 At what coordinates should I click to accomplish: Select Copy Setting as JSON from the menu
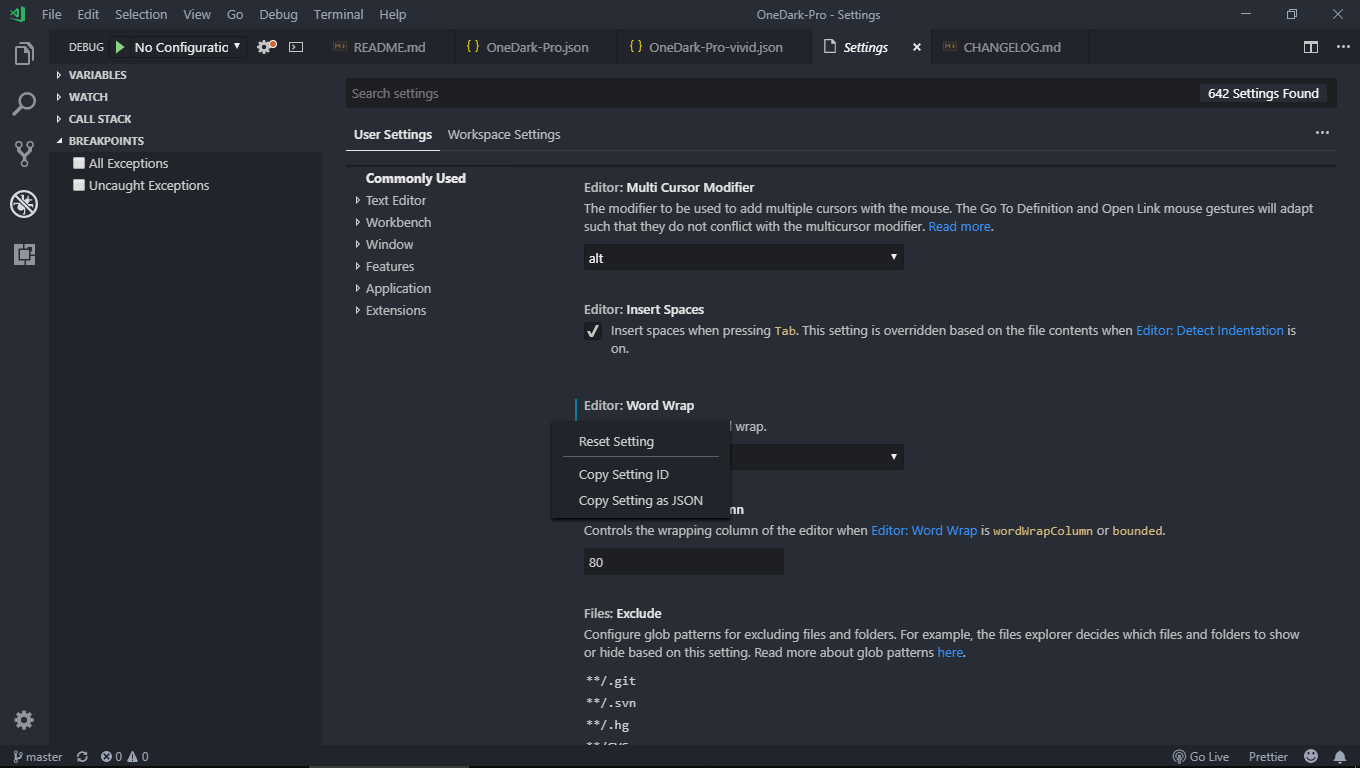click(x=640, y=500)
